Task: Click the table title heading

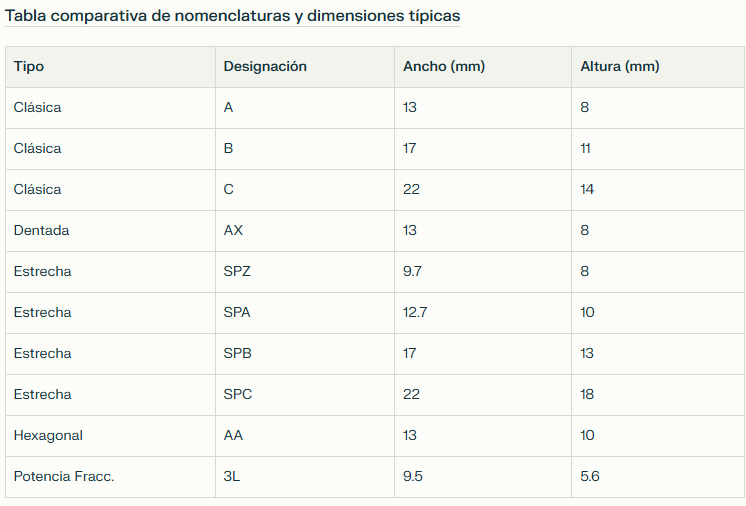Action: pos(232,16)
